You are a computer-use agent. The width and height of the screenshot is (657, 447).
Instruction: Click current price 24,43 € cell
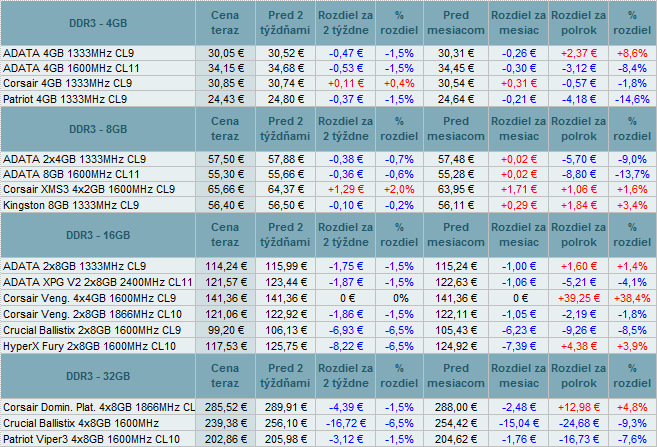tap(226, 99)
